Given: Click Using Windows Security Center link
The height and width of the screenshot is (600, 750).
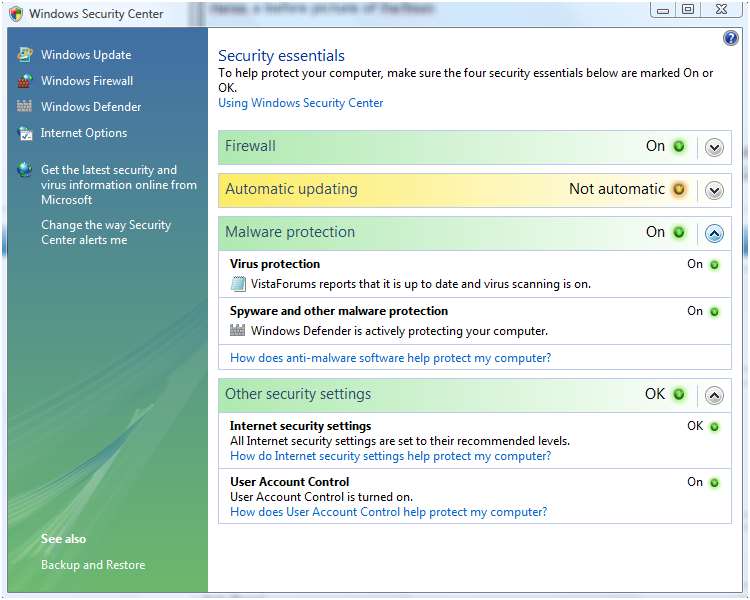Looking at the screenshot, I should tap(300, 103).
